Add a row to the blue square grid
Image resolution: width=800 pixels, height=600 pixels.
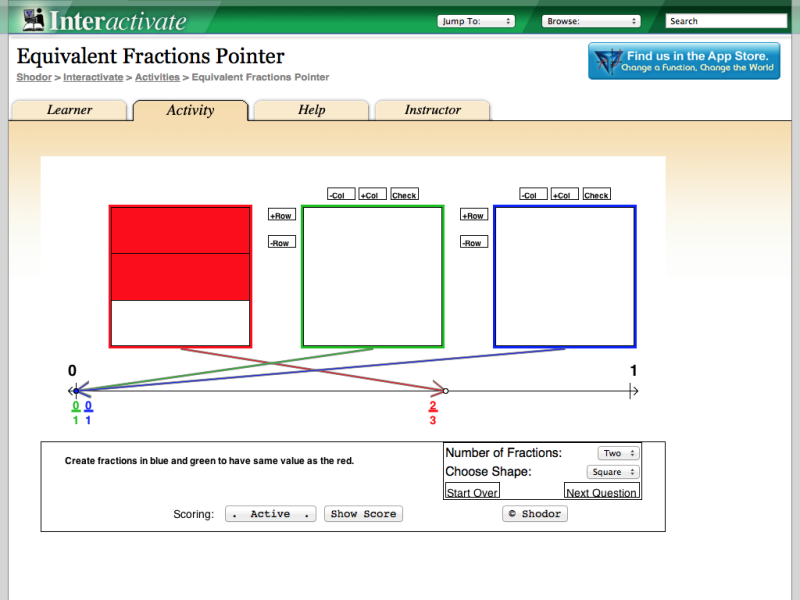point(473,214)
